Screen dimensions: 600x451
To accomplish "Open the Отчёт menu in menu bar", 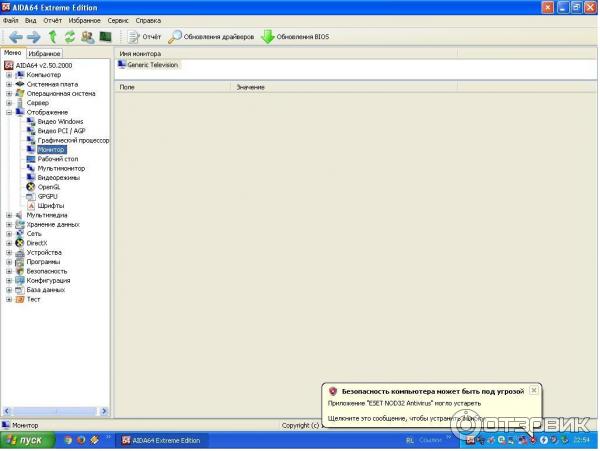I will pos(52,21).
